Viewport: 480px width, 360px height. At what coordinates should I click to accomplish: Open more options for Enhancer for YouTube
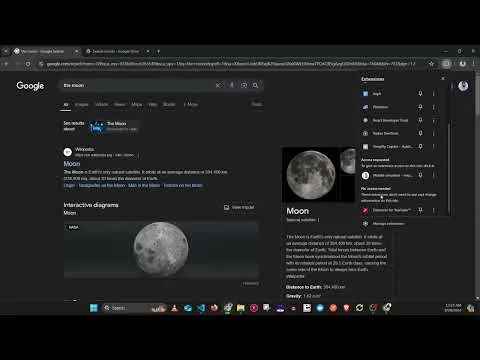pos(434,210)
